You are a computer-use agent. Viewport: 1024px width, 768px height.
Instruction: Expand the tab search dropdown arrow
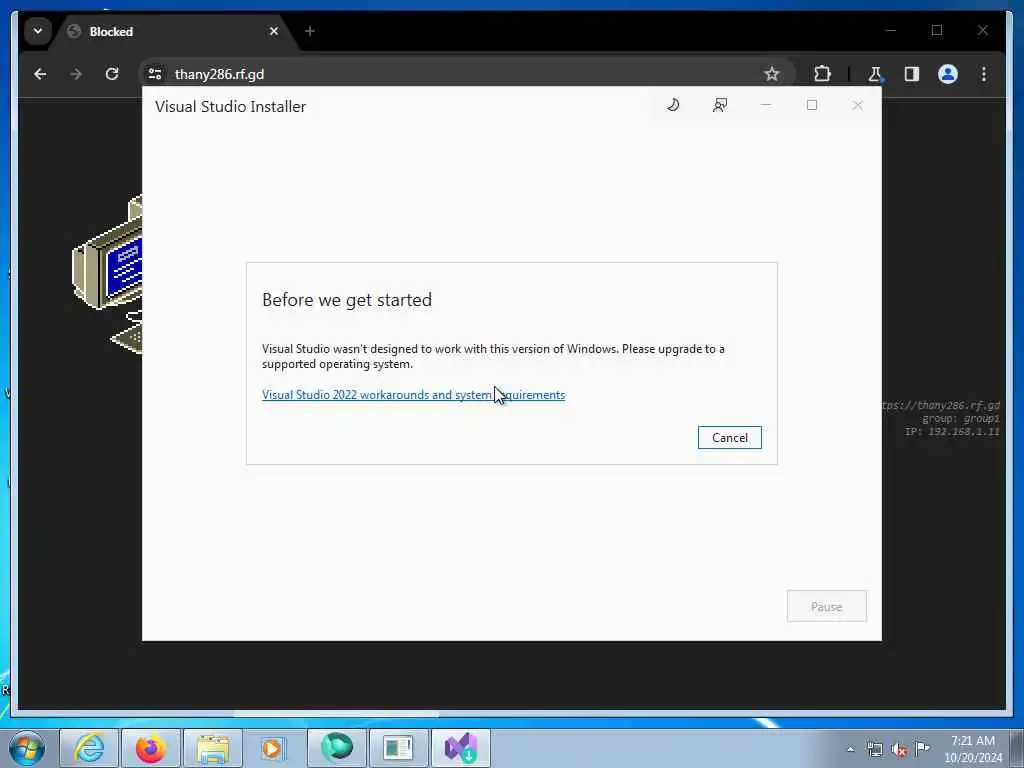(38, 31)
